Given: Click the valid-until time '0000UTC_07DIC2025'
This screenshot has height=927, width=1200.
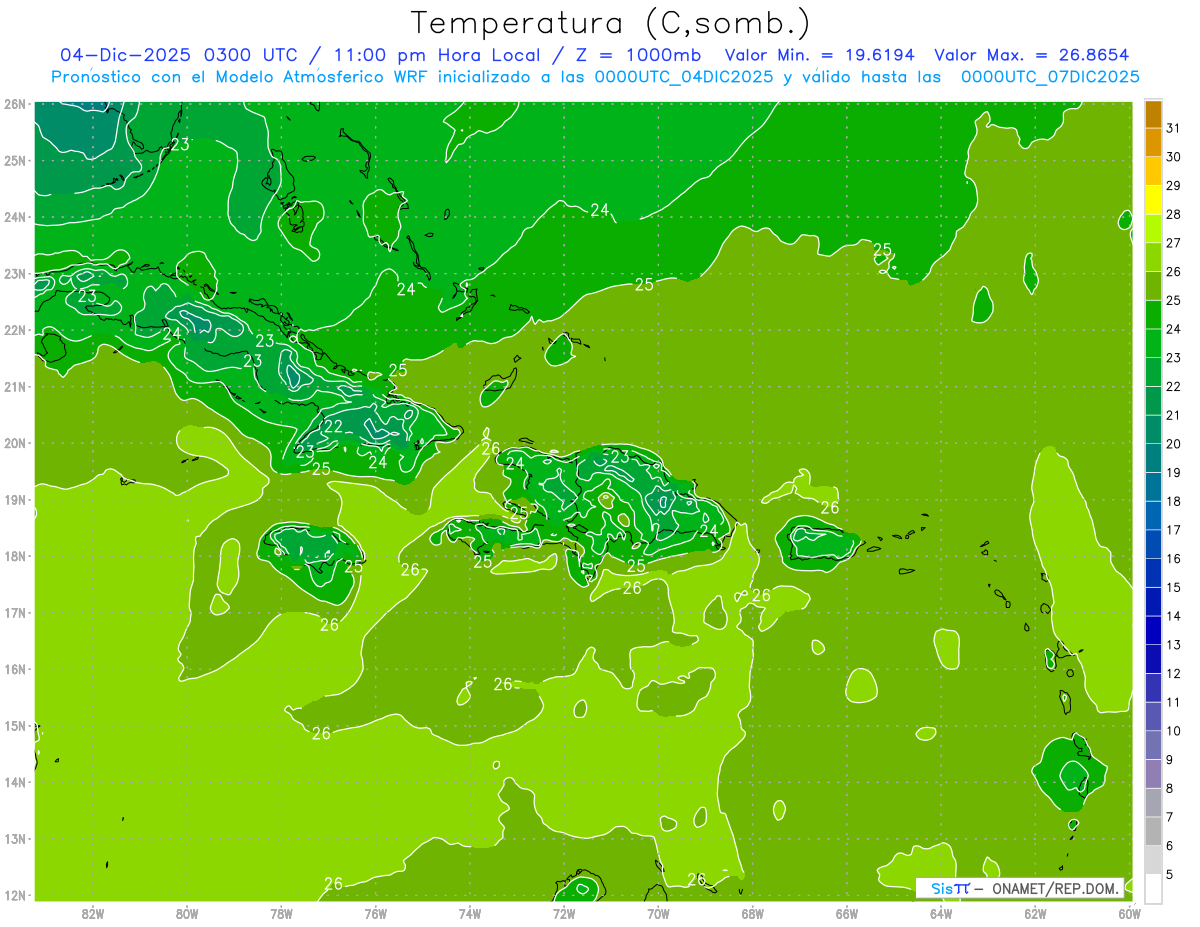Looking at the screenshot, I should click(x=1050, y=77).
